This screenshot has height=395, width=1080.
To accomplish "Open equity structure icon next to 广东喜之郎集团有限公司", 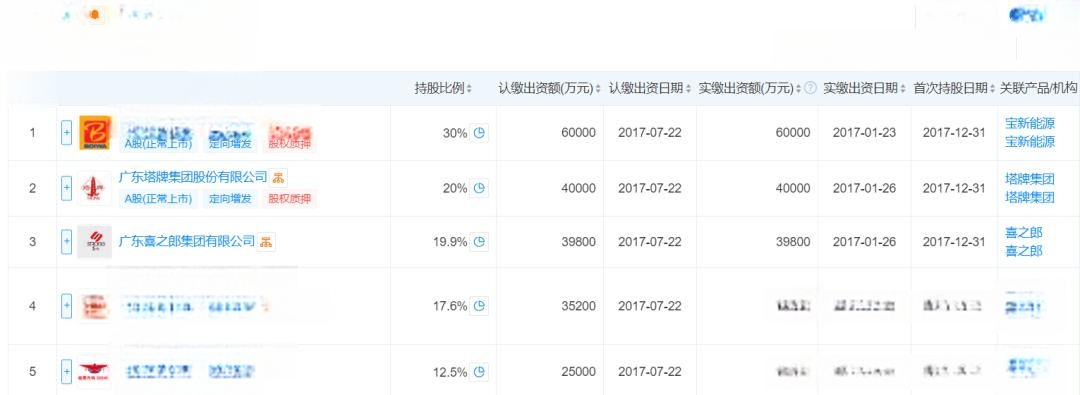I will tap(266, 242).
